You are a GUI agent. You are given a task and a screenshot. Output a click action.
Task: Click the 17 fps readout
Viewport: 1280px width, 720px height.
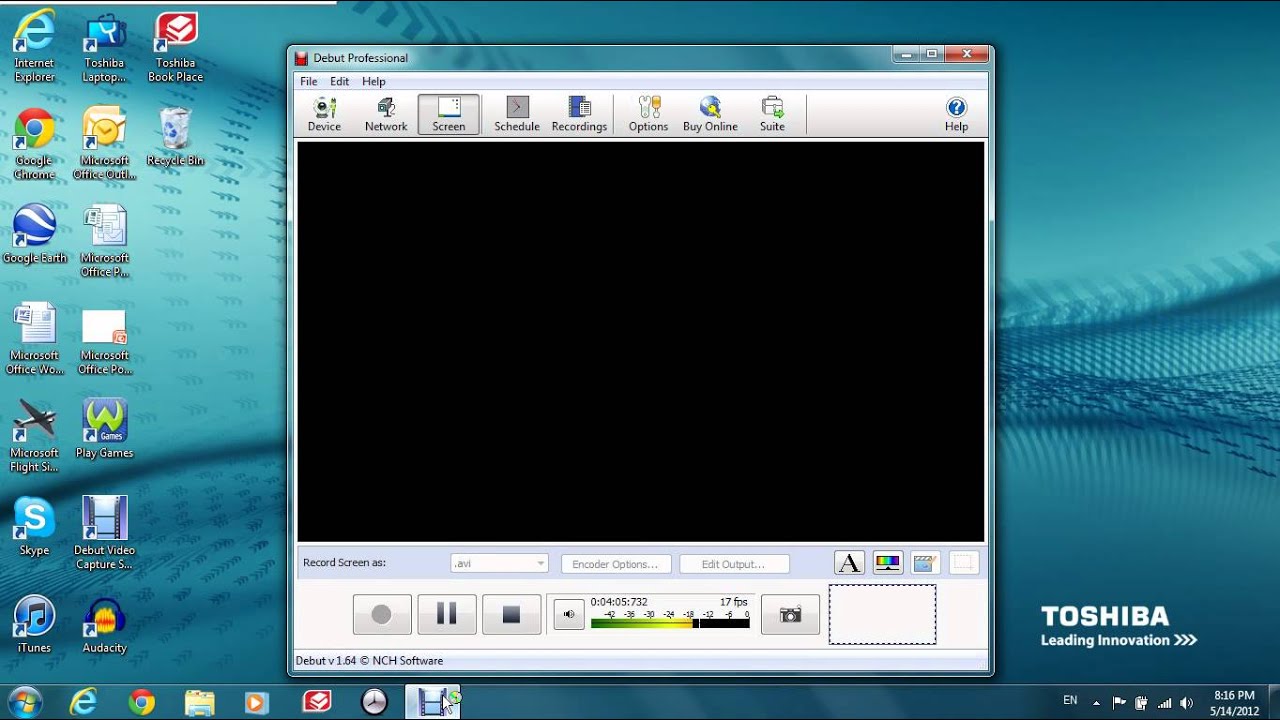(733, 602)
